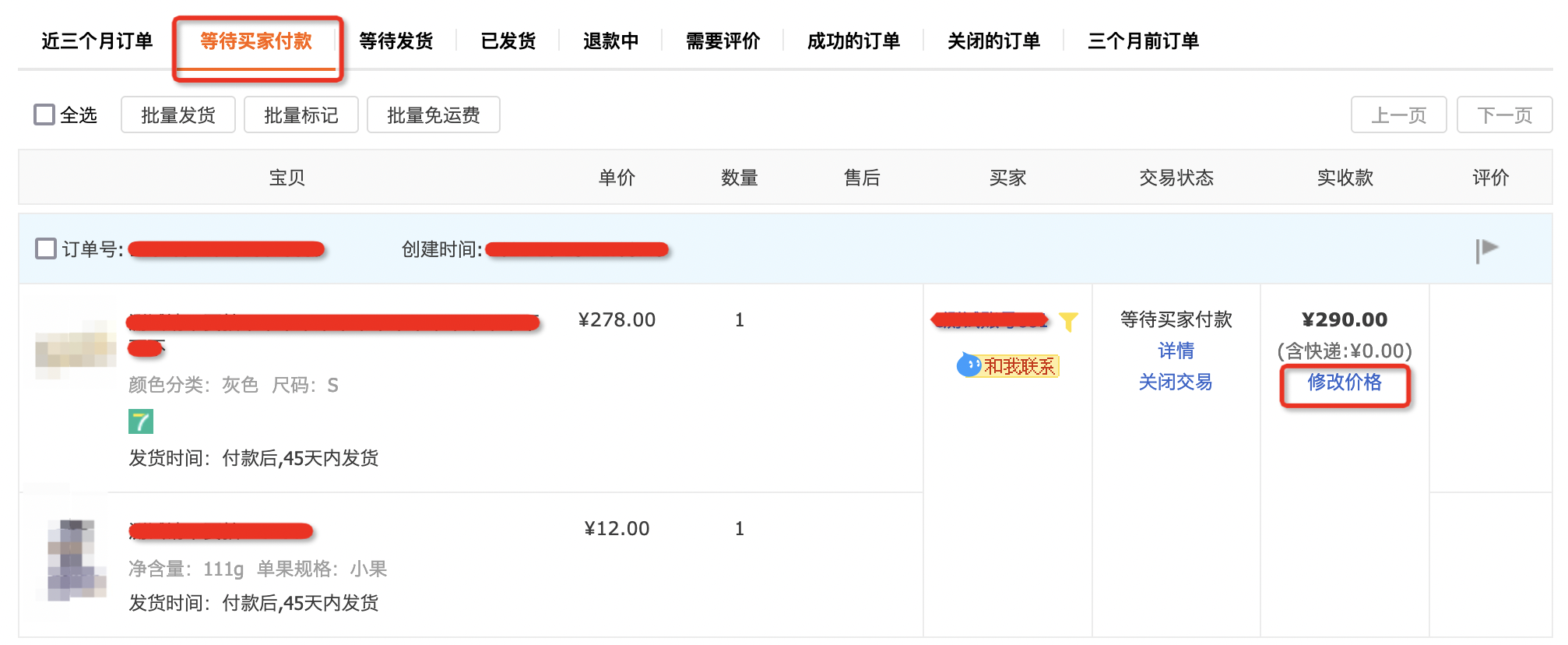1568x645 pixels.
Task: Click the green 7-day return badge
Action: [x=141, y=422]
